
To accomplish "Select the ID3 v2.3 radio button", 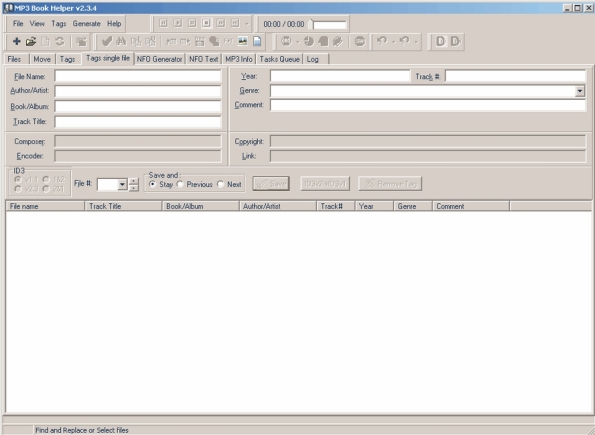I will (x=17, y=189).
